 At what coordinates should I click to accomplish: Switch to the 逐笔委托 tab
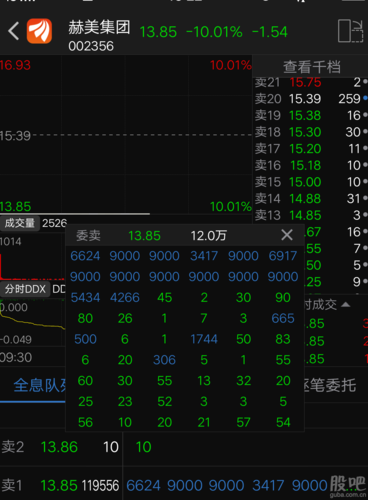click(x=330, y=385)
